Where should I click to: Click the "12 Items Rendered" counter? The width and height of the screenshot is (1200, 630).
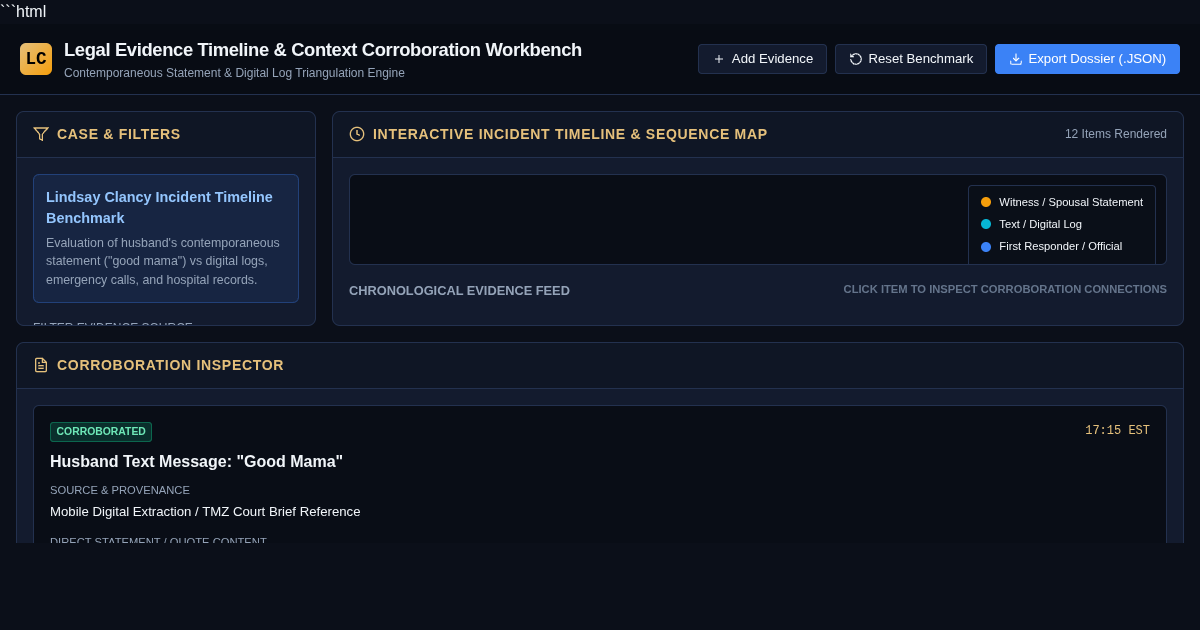pyautogui.click(x=1116, y=134)
